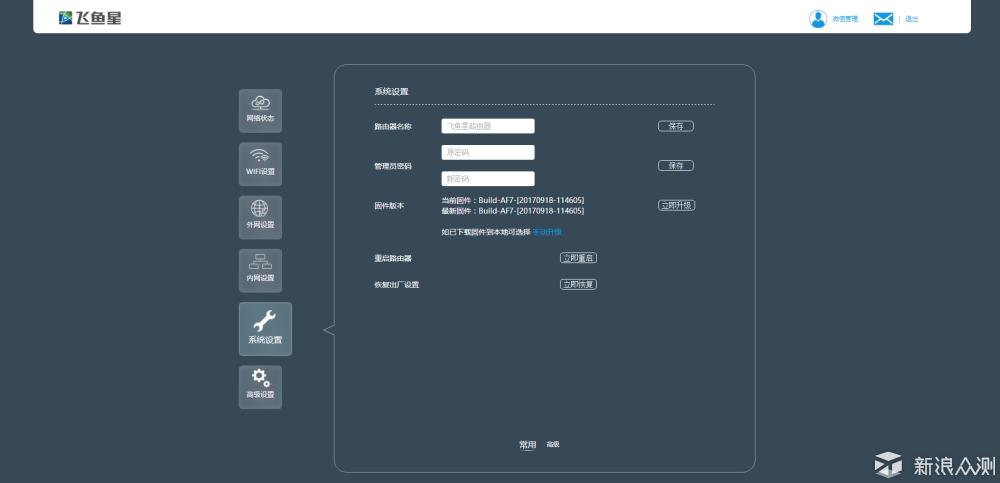Open WiFi设置 in the sidebar
Screen dimensions: 1000x483
click(x=260, y=164)
